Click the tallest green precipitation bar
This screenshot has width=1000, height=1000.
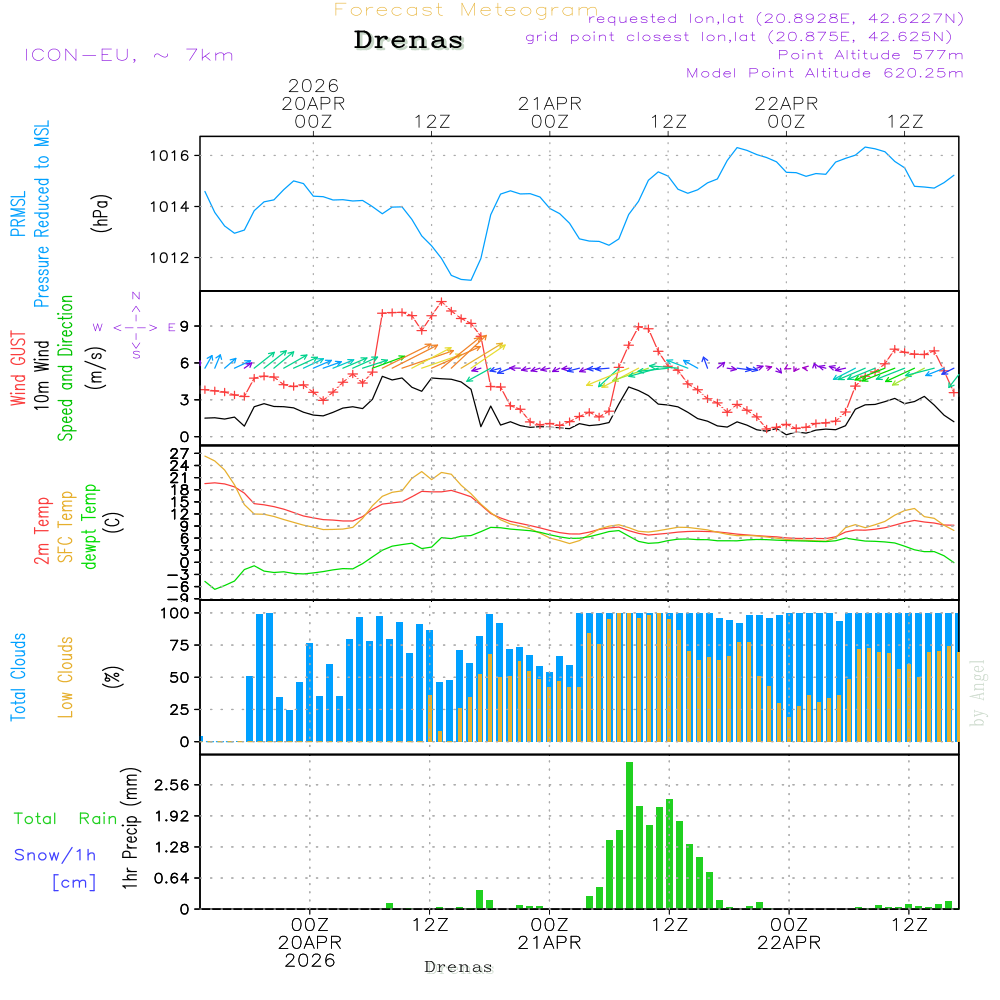pyautogui.click(x=630, y=835)
